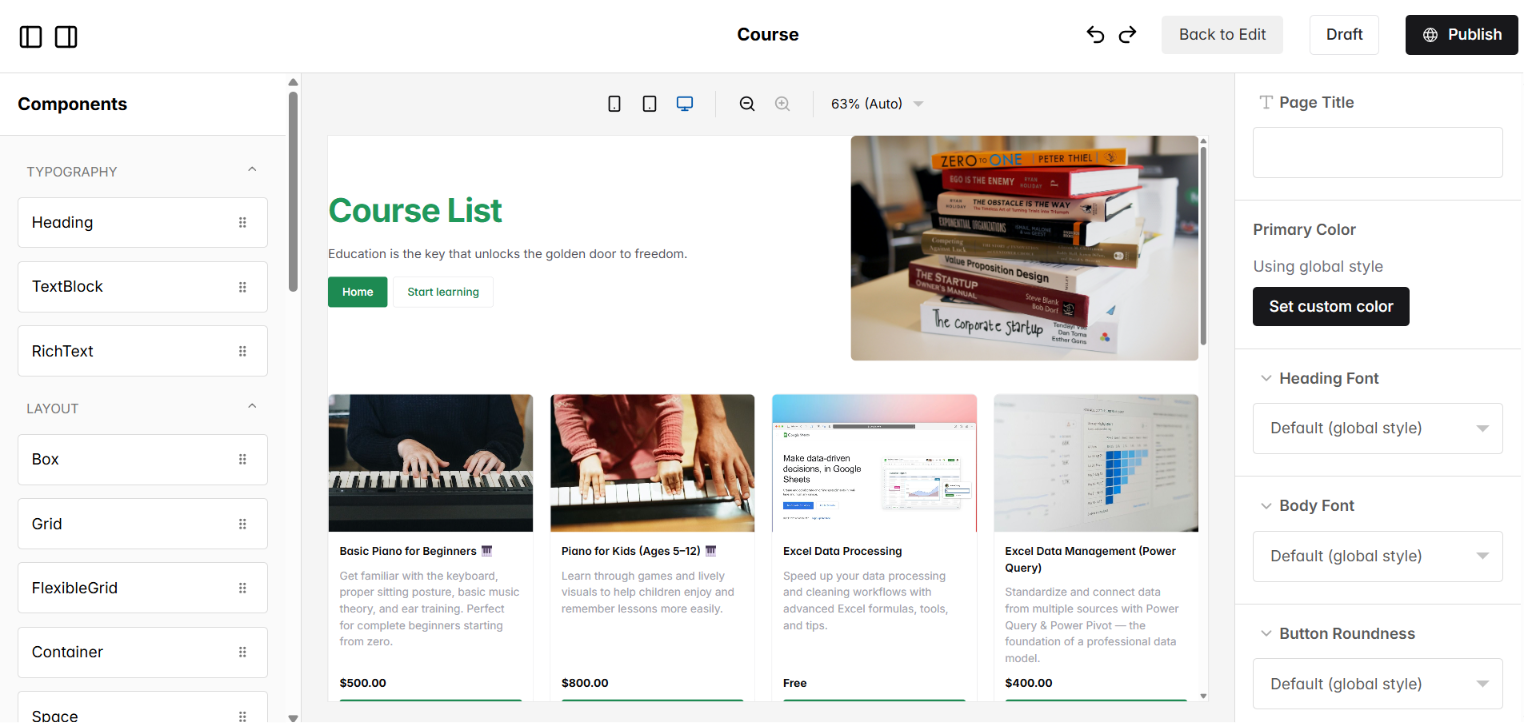This screenshot has height=723, width=1524.
Task: Zoom out the canvas
Action: click(x=747, y=104)
